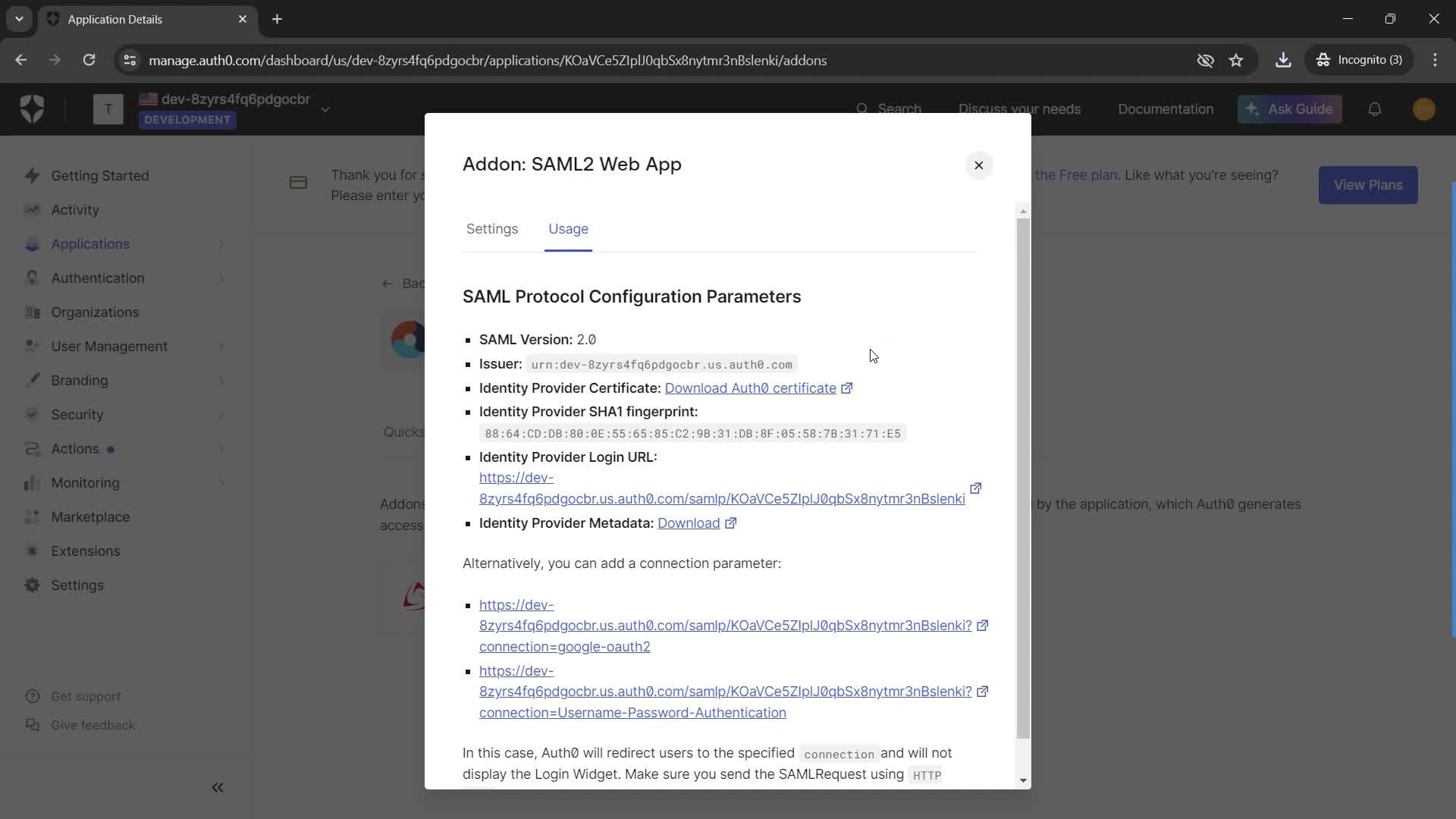1456x819 pixels.
Task: Open the Identity Provider Login URL link
Action: (x=722, y=488)
